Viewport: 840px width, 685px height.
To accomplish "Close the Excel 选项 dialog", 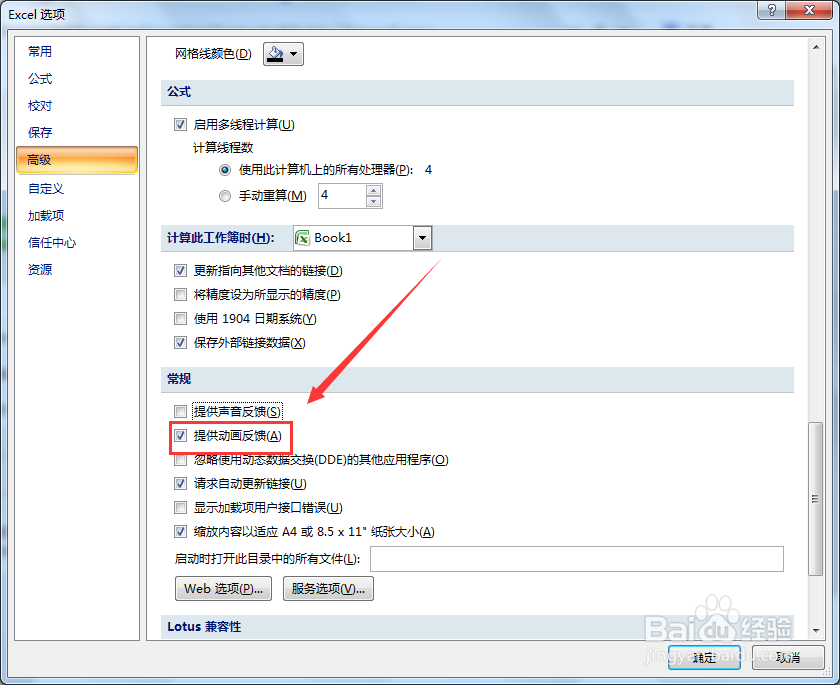I will coord(809,10).
